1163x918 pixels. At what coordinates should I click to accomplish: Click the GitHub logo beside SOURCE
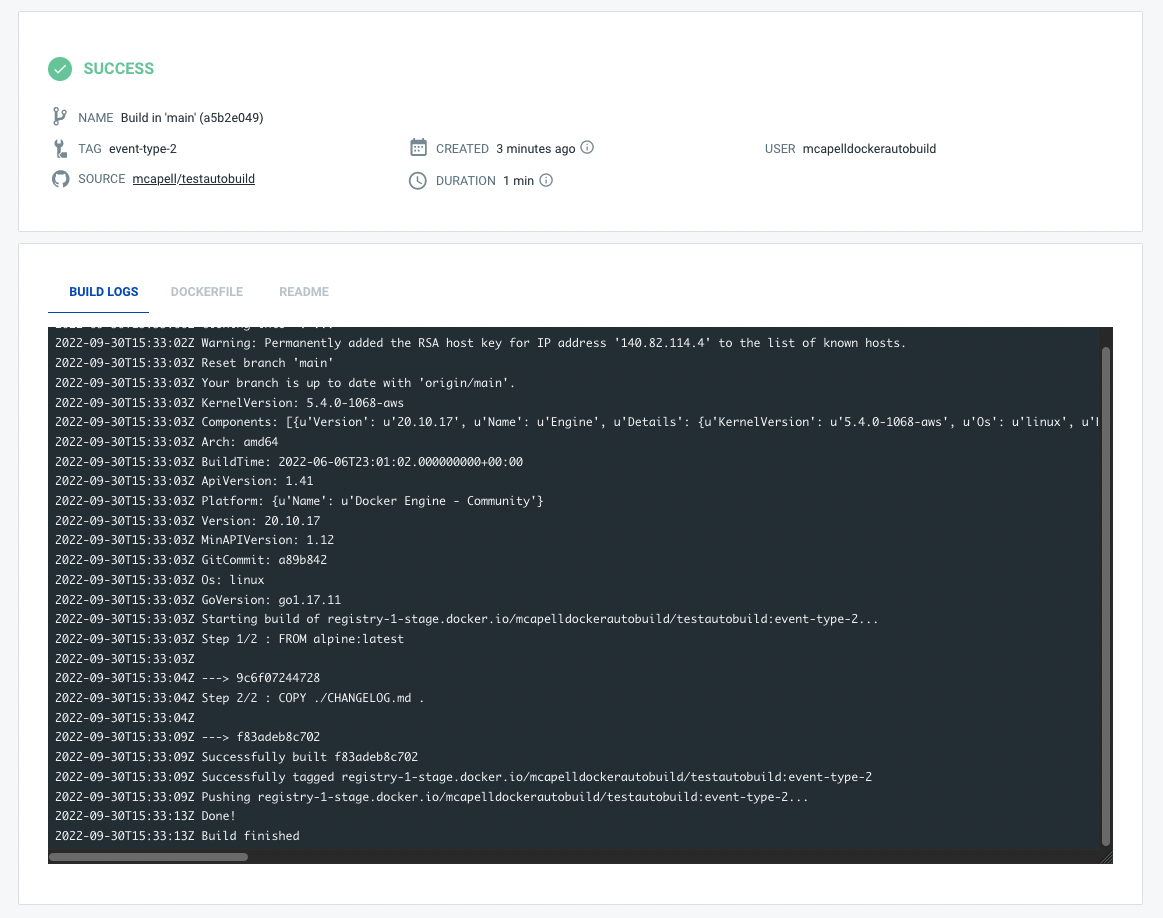60,179
